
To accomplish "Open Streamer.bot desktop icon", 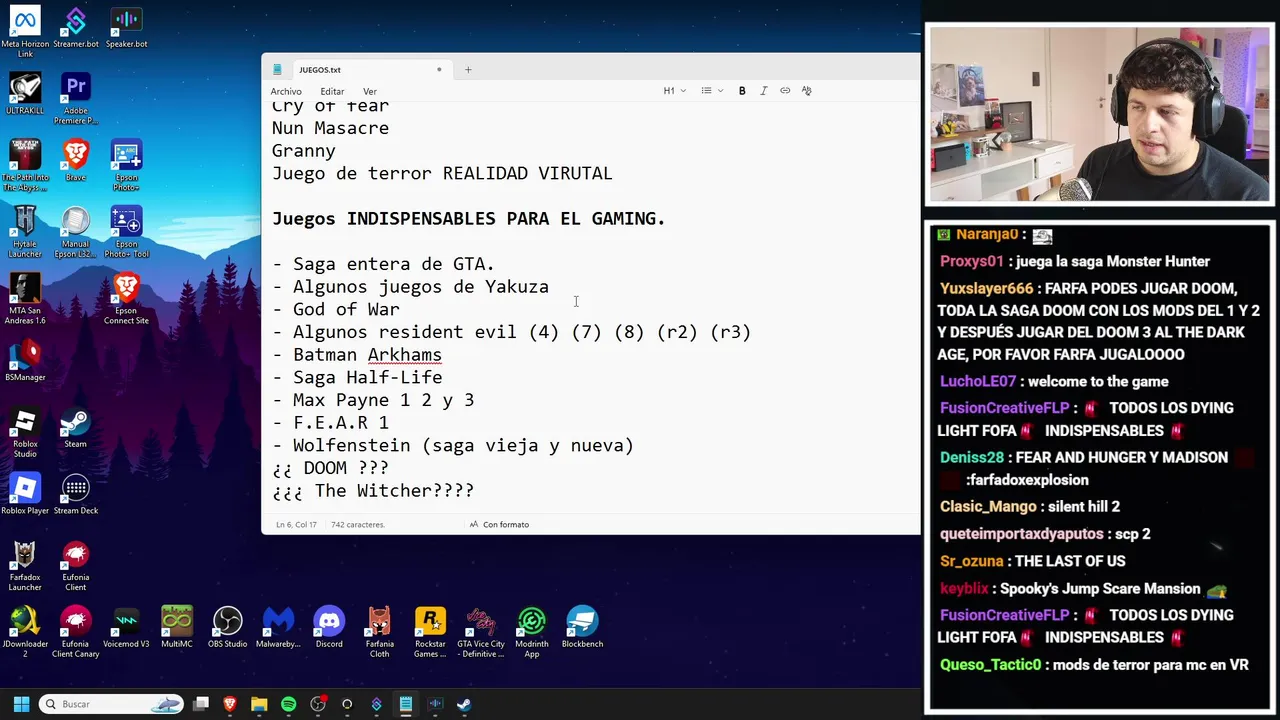I will (75, 29).
